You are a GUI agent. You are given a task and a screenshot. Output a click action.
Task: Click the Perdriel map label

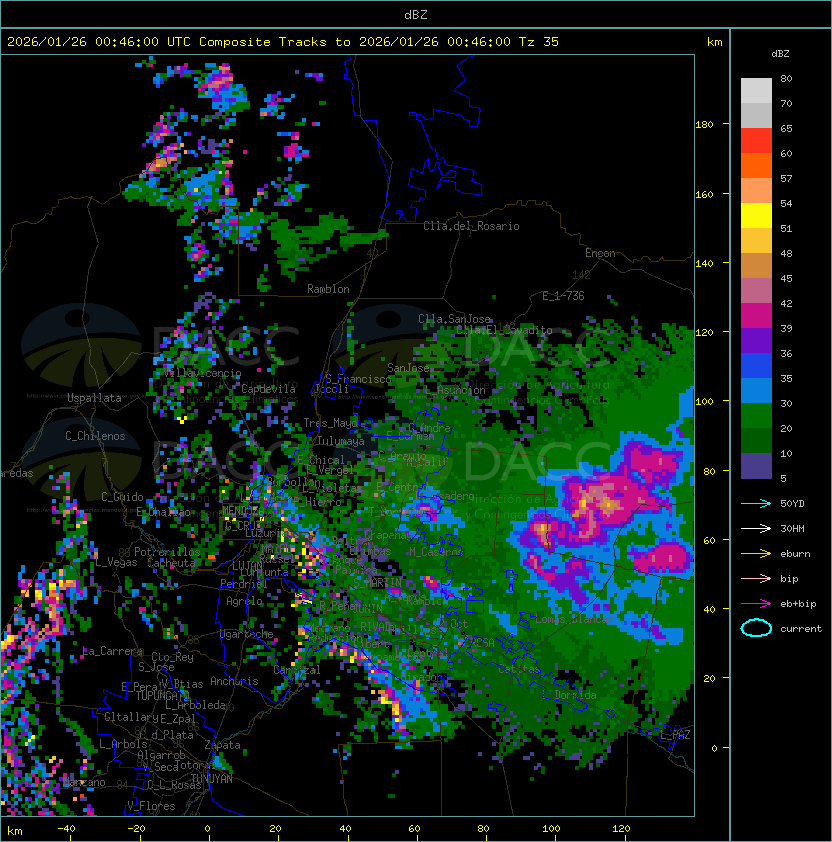(243, 583)
